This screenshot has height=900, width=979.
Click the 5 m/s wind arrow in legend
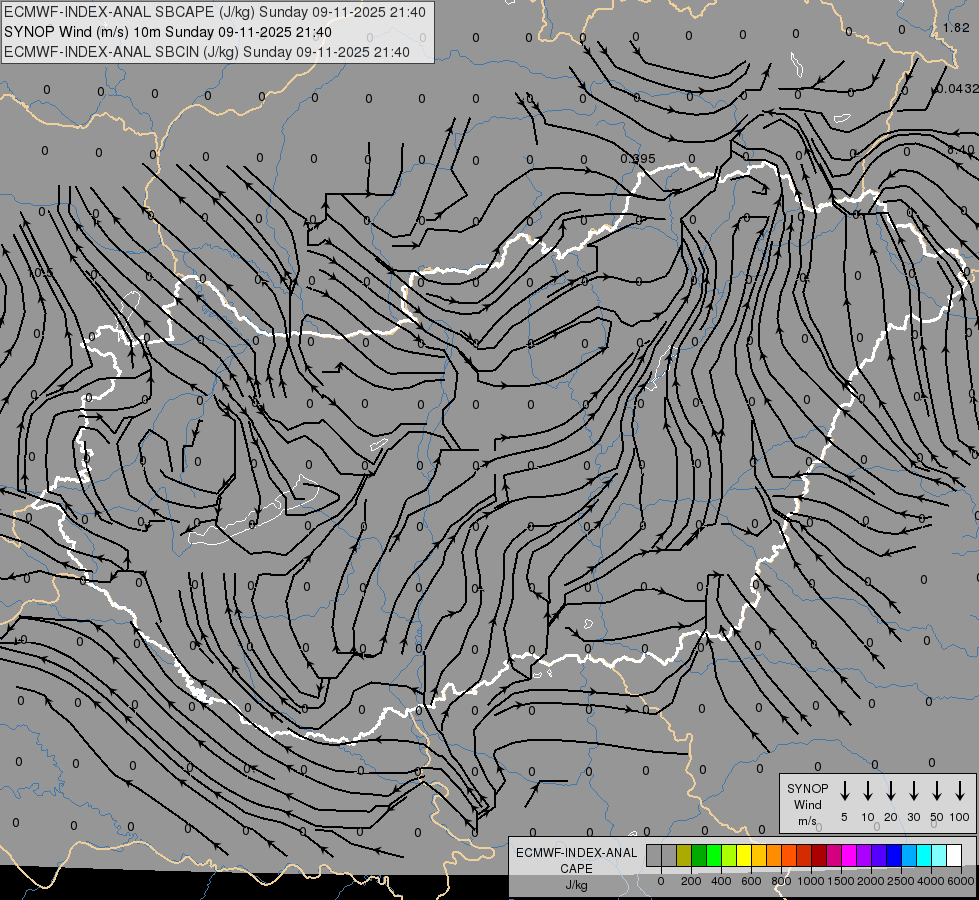pyautogui.click(x=844, y=791)
